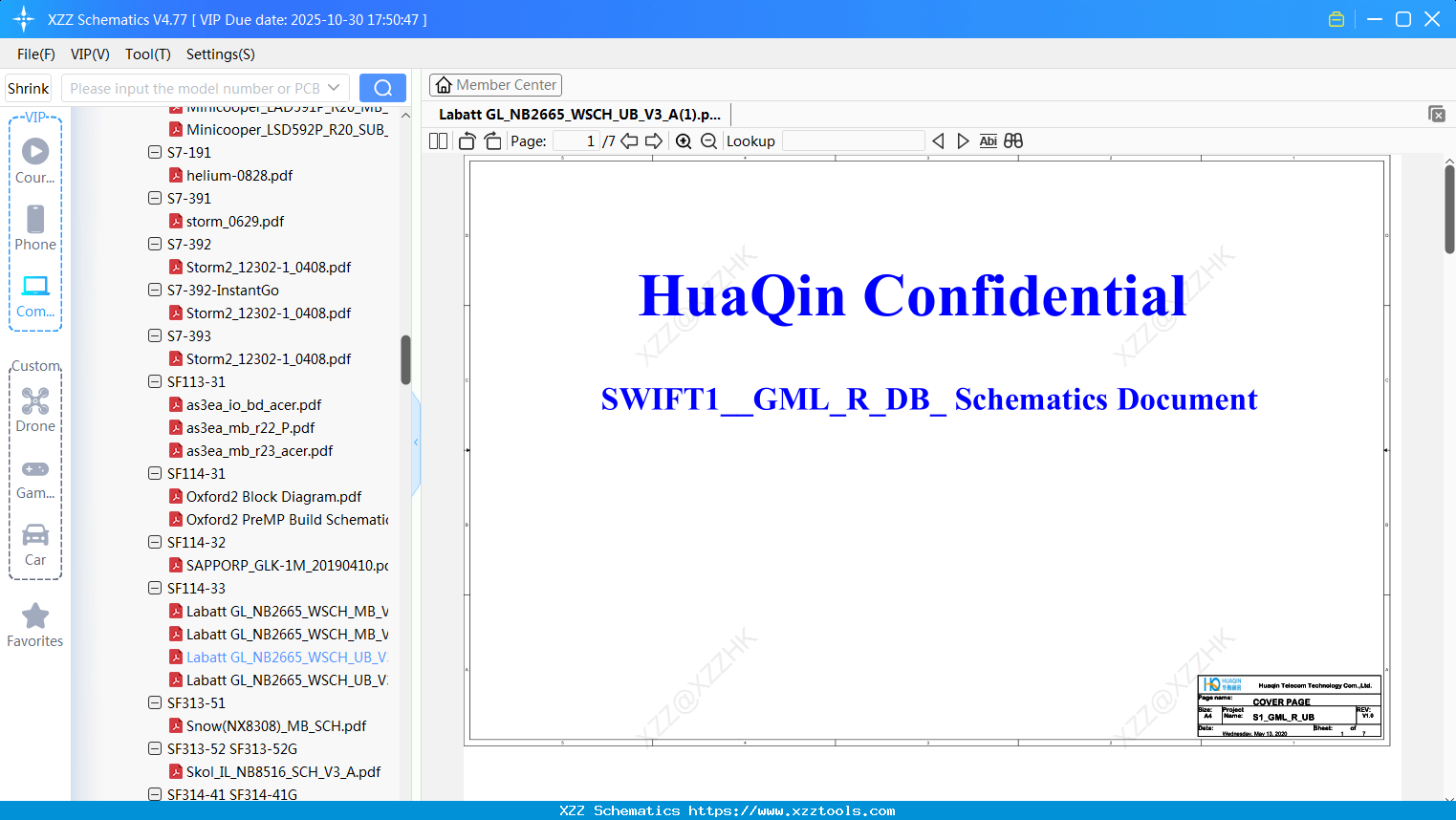Viewport: 1456px width, 820px height.
Task: Toggle the two-page split view icon
Action: [x=438, y=141]
